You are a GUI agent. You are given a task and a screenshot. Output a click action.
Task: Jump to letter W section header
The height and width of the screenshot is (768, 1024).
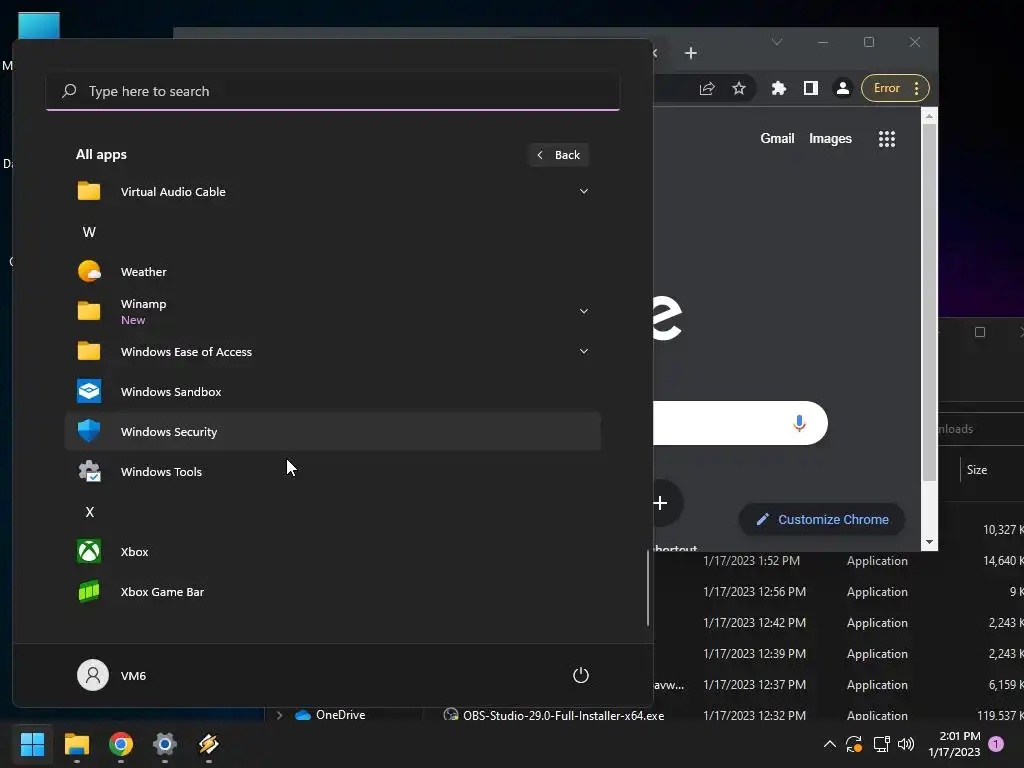(x=89, y=232)
